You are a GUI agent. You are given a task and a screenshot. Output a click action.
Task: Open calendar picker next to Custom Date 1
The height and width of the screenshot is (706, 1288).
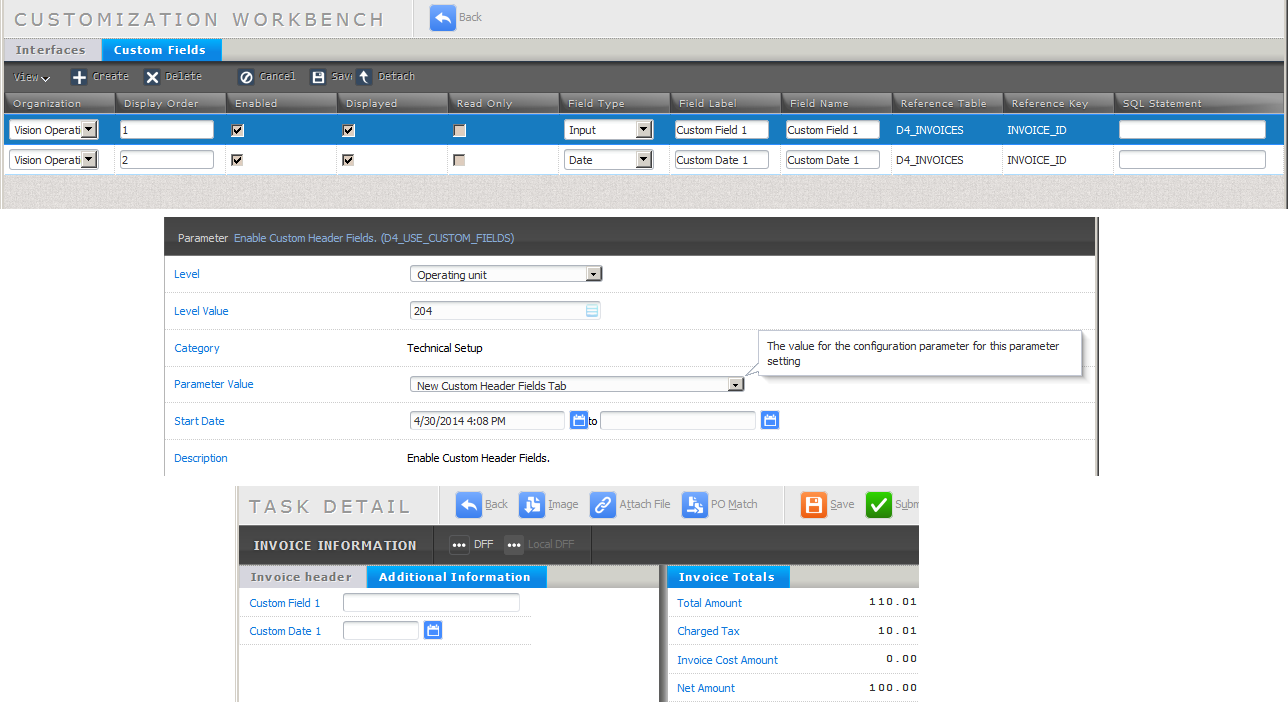tap(433, 630)
